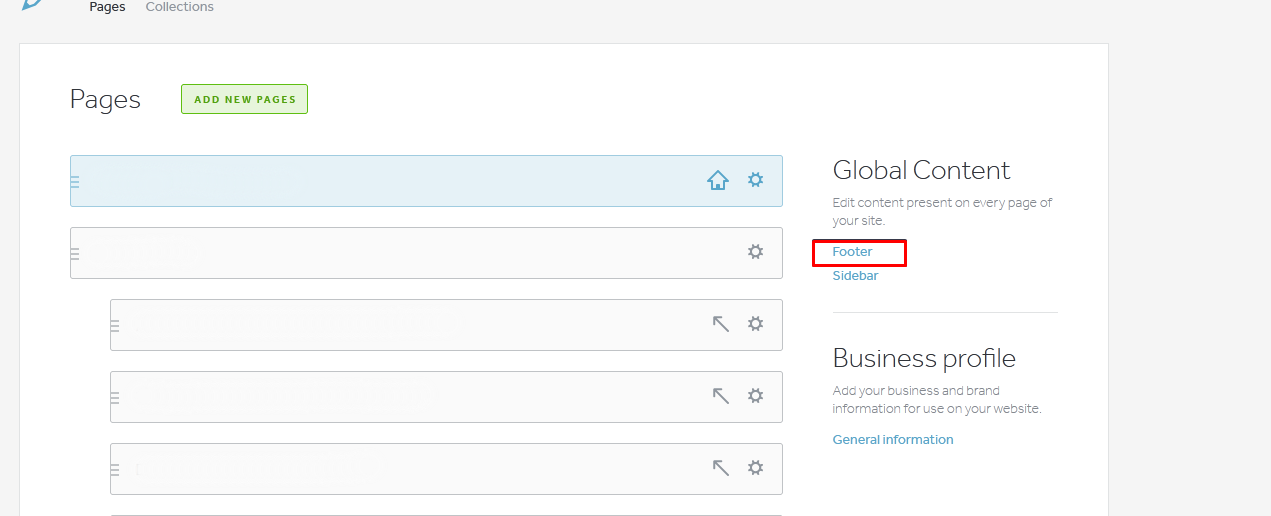Viewport: 1271px width, 516px height.
Task: Open settings gear on the second indented sub-page
Action: tap(756, 396)
